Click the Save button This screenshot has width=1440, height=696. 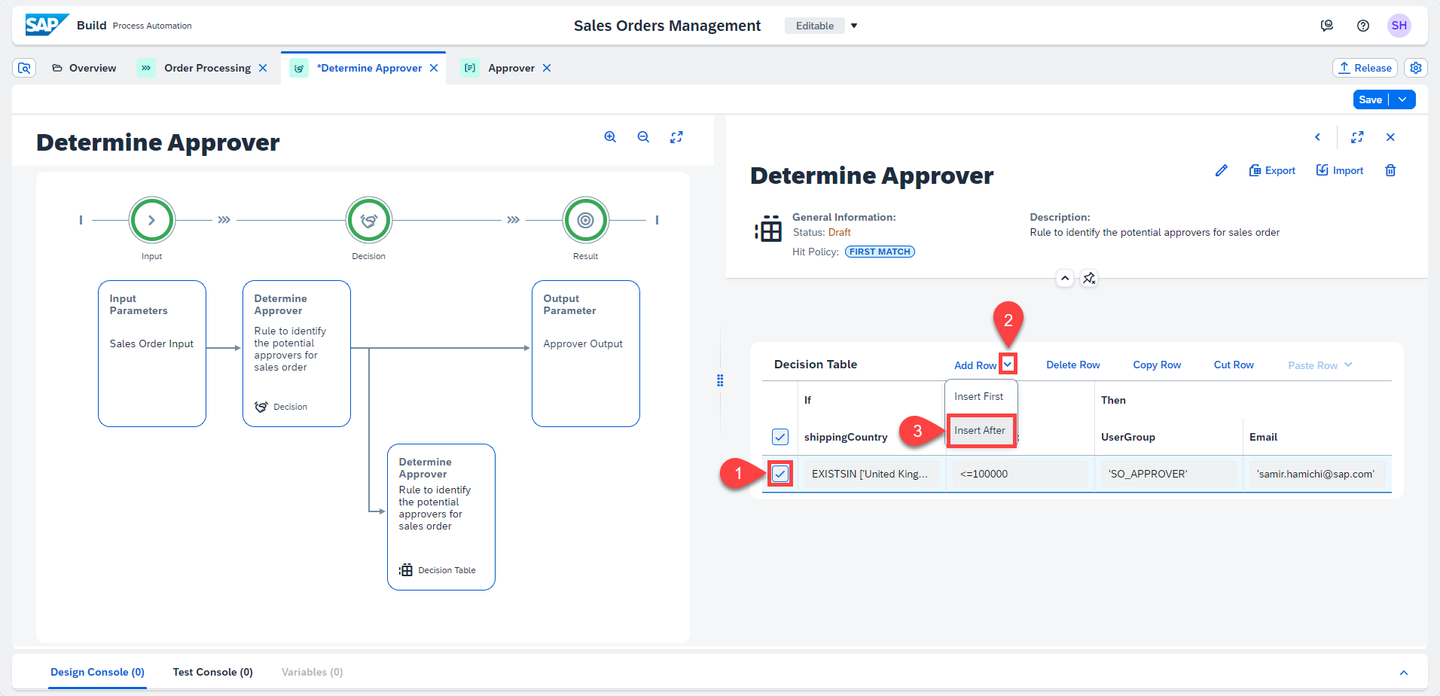(x=1372, y=99)
